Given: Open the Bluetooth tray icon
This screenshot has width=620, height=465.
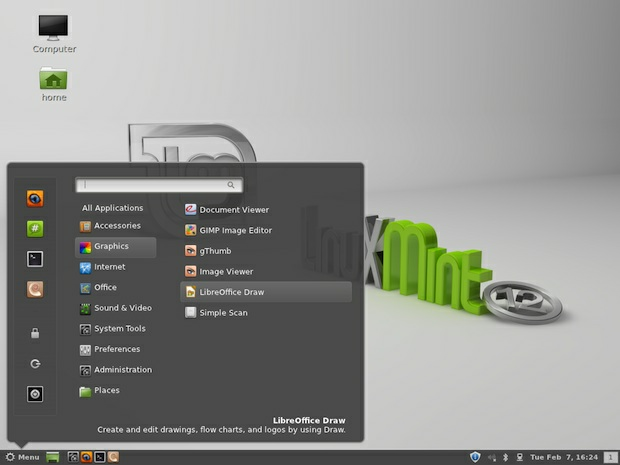Looking at the screenshot, I should (x=505, y=457).
